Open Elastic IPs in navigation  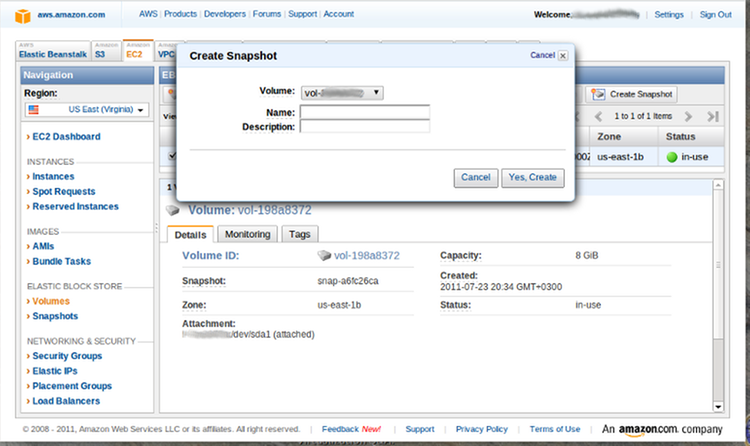[x=55, y=371]
